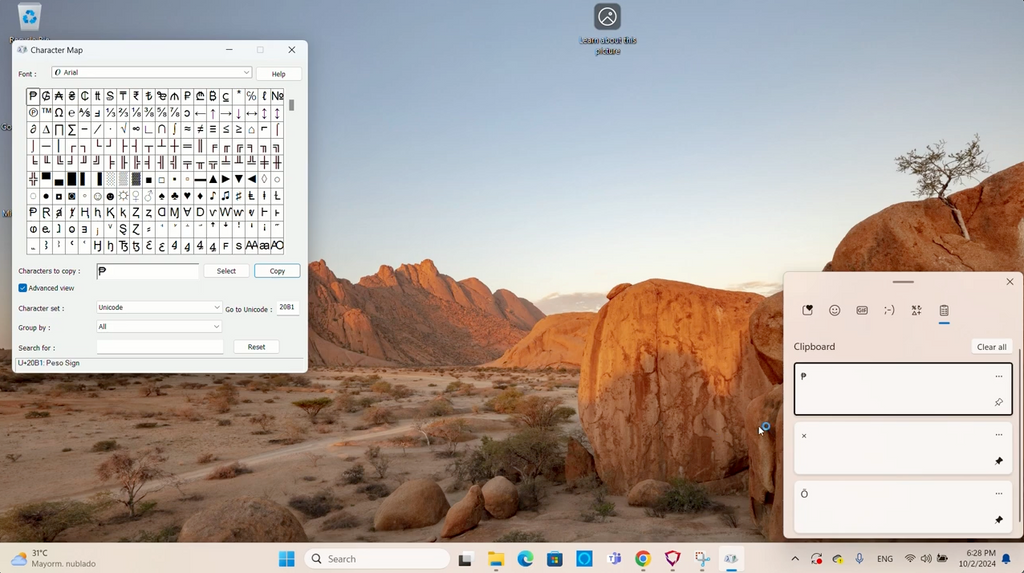Open the recently used favorites tab
1024x573 pixels.
[807, 311]
